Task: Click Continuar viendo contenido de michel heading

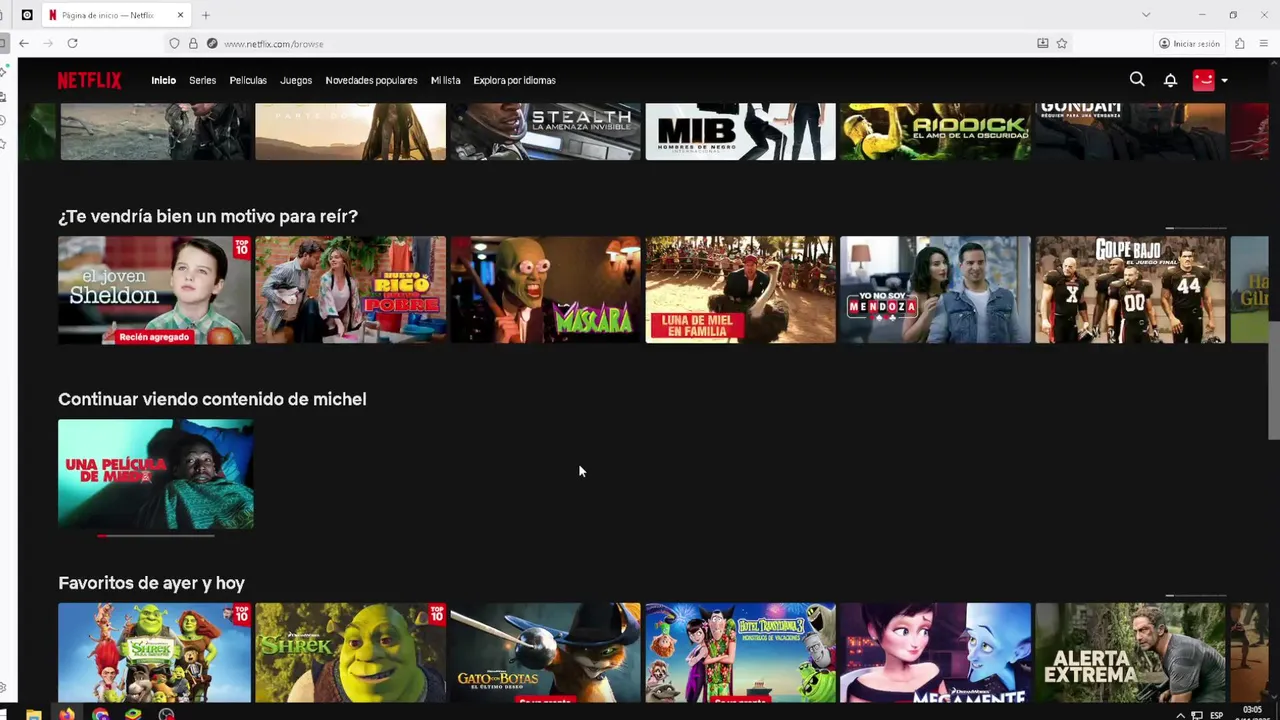Action: [x=212, y=399]
